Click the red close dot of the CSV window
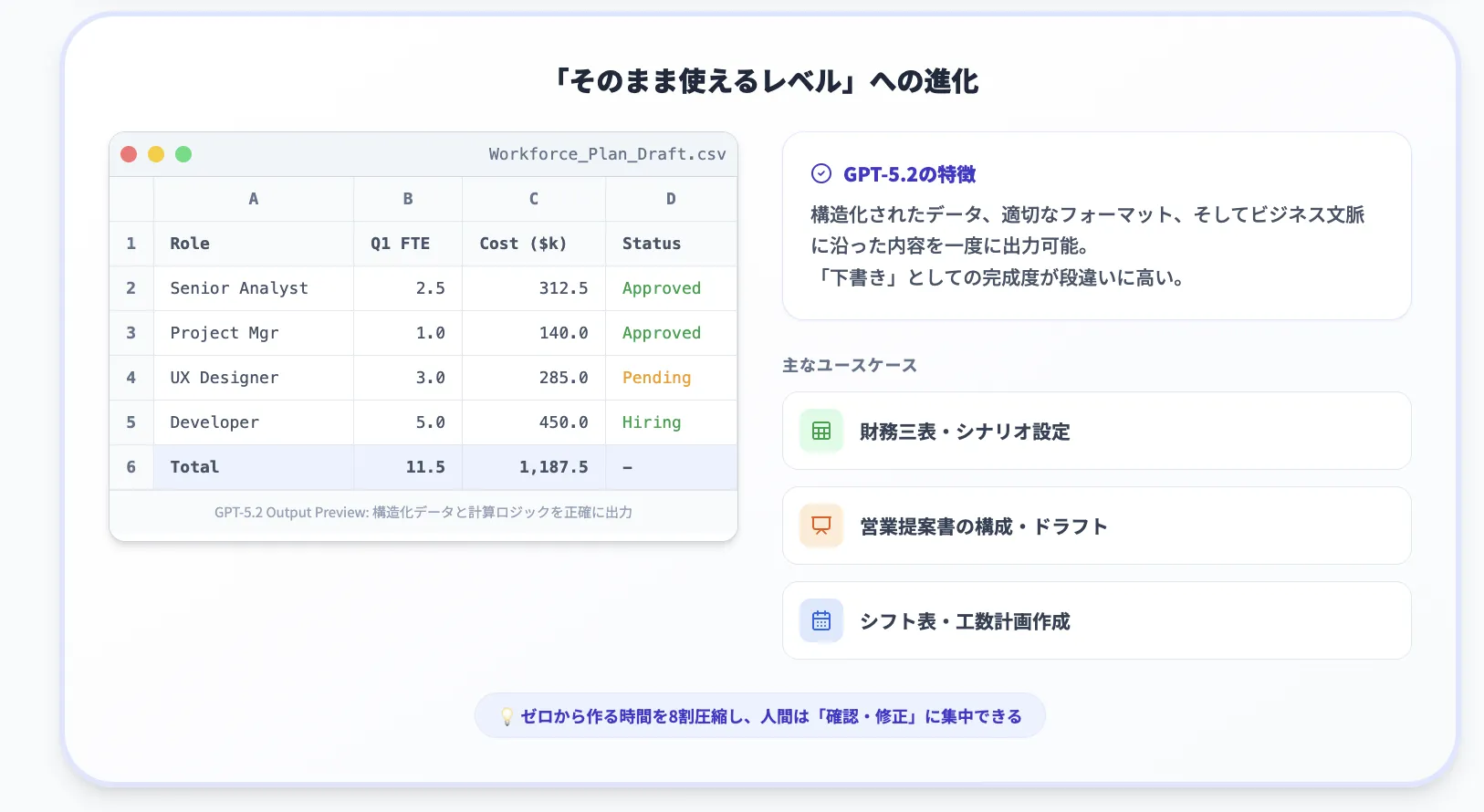This screenshot has height=812, width=1484. coord(129,154)
